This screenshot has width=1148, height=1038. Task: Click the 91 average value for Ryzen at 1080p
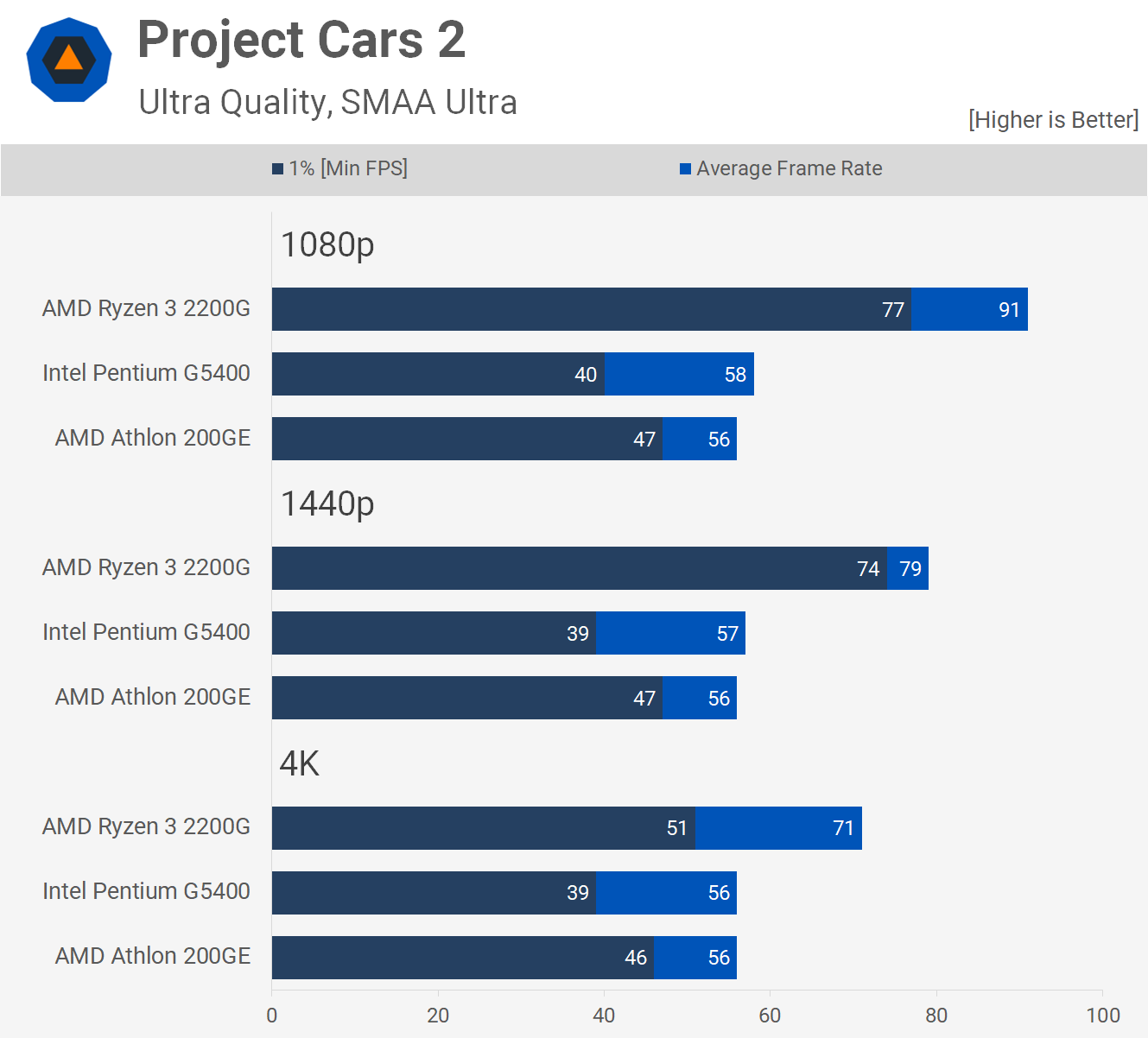tap(1009, 310)
